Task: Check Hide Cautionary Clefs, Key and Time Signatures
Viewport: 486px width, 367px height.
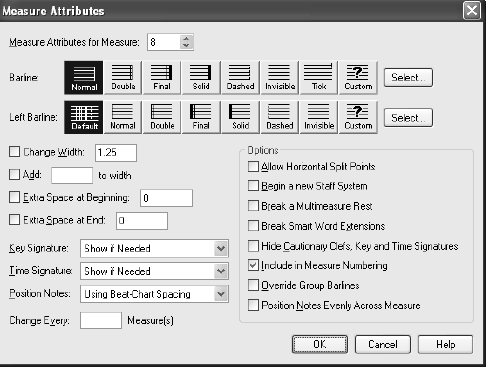Action: coord(253,246)
